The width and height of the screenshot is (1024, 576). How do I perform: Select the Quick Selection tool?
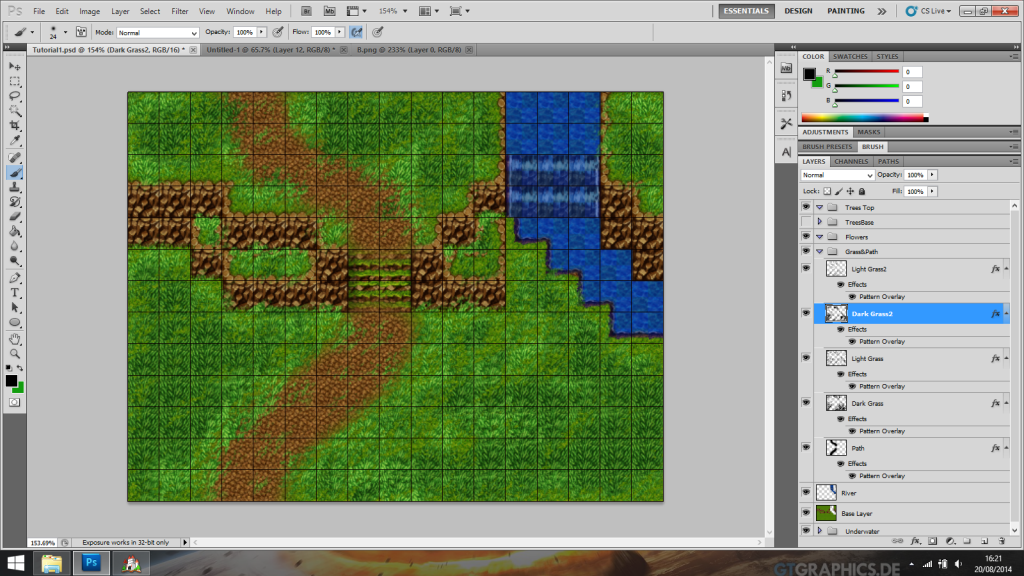[x=14, y=110]
